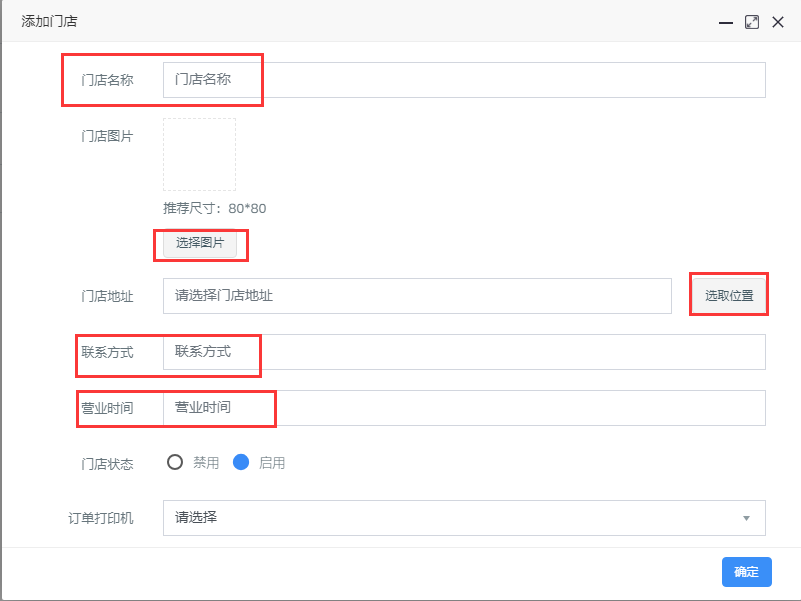Close the 添加门店 dialog

point(778,22)
